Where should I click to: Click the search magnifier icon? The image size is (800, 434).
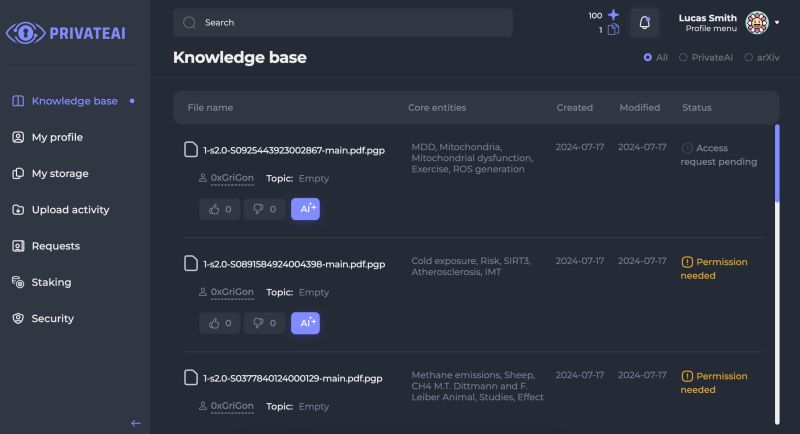coord(189,22)
